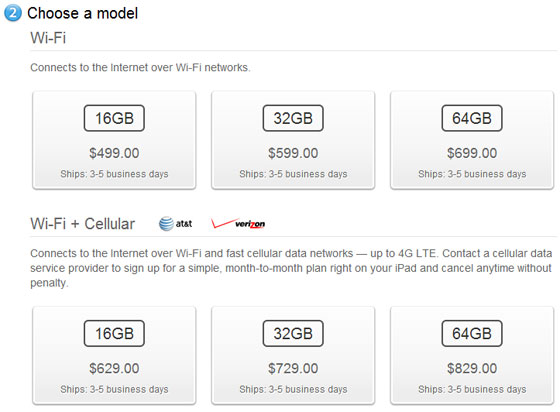The image size is (560, 412).
Task: Choose the Cellular 32GB model at $729.00
Action: (293, 355)
